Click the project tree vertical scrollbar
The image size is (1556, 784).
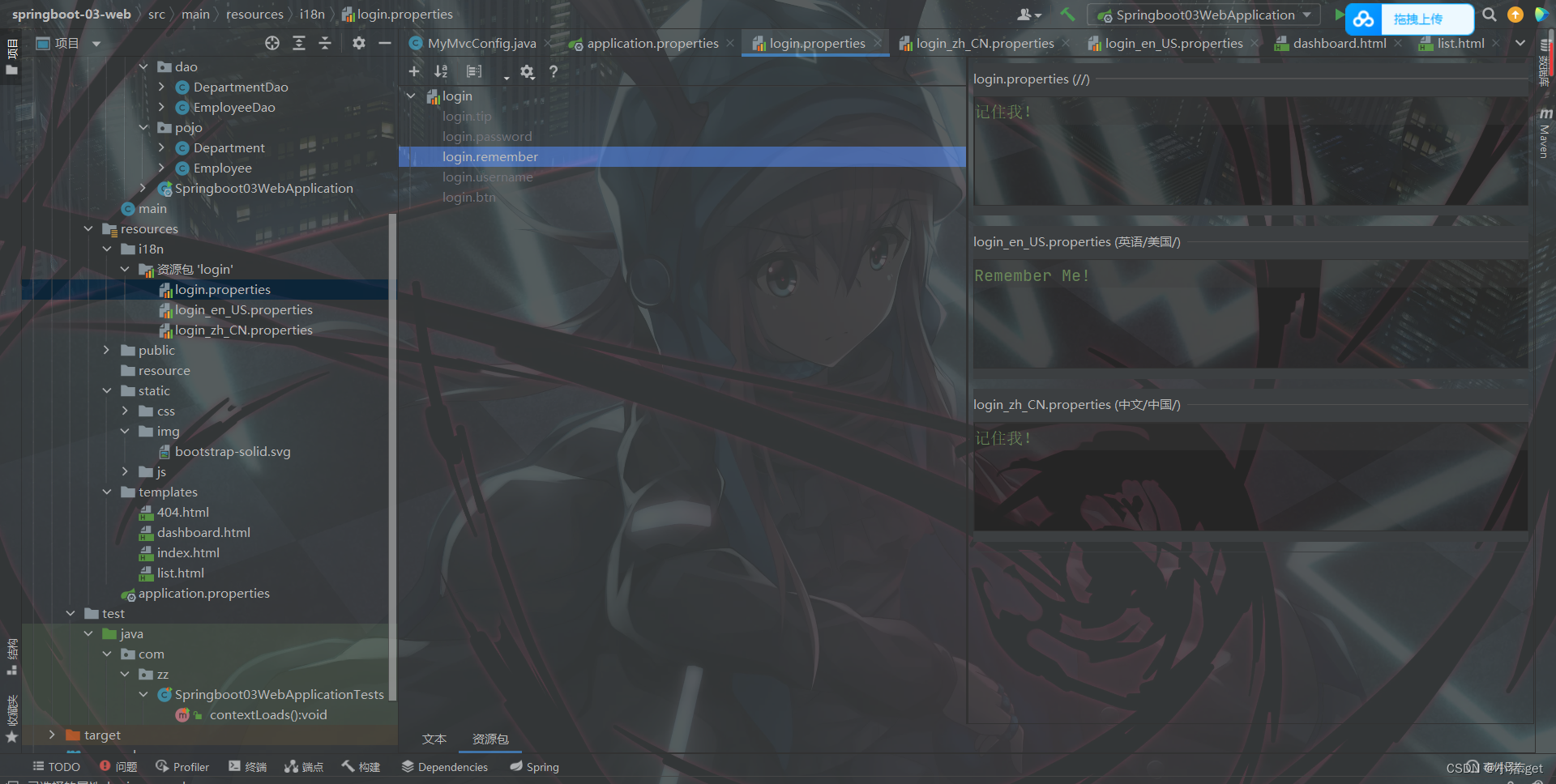pos(393,458)
